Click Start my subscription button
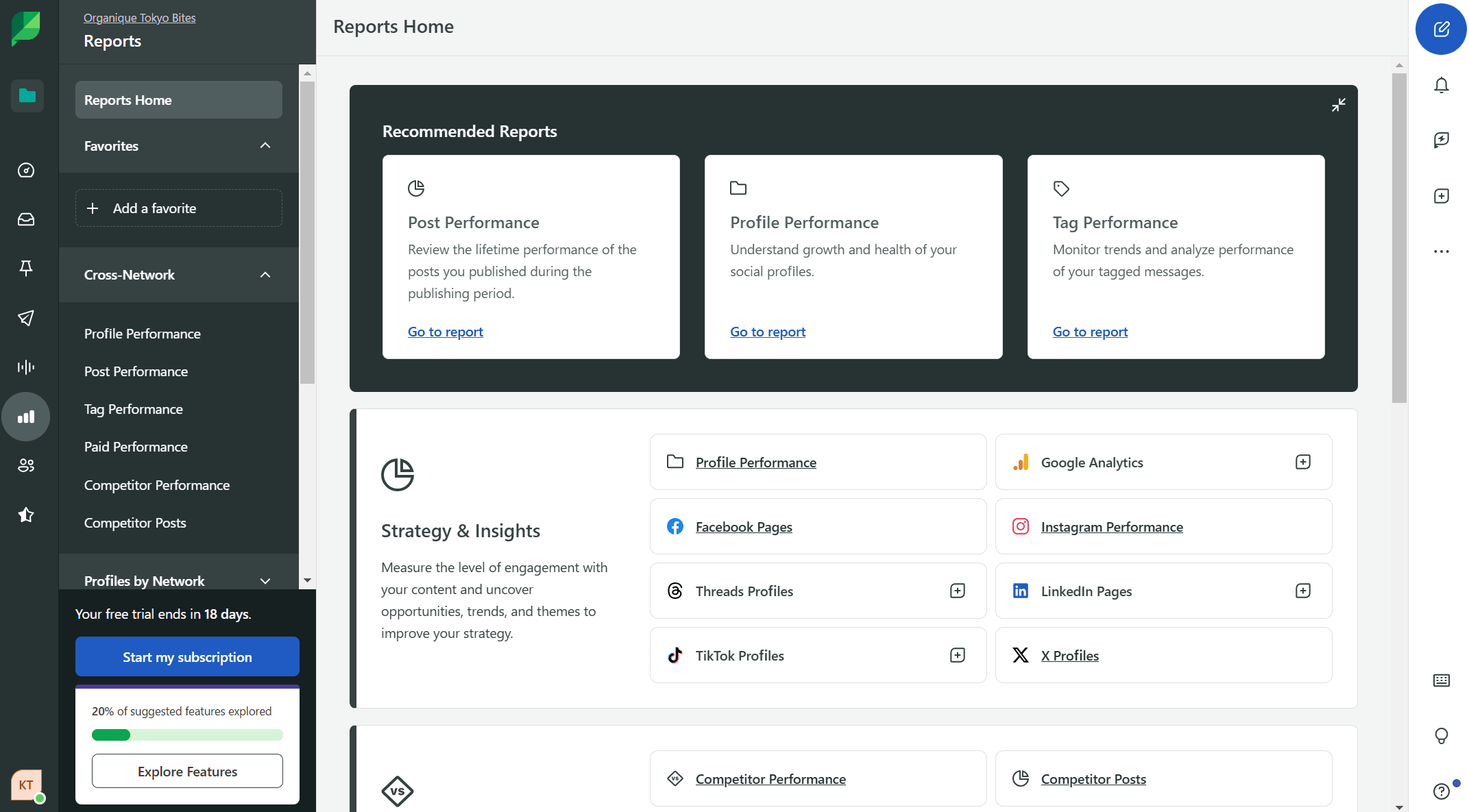This screenshot has width=1469, height=812. tap(187, 656)
